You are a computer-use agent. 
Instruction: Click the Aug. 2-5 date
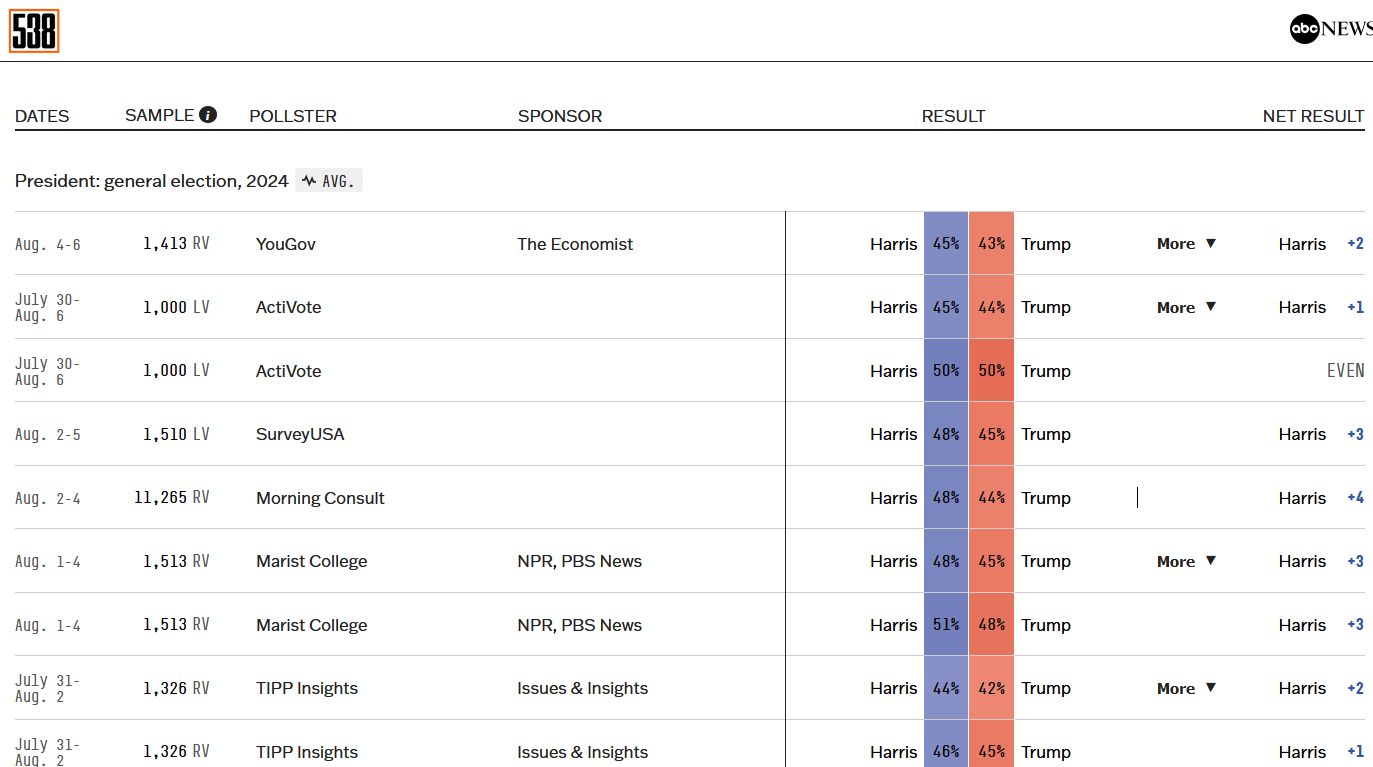48,435
